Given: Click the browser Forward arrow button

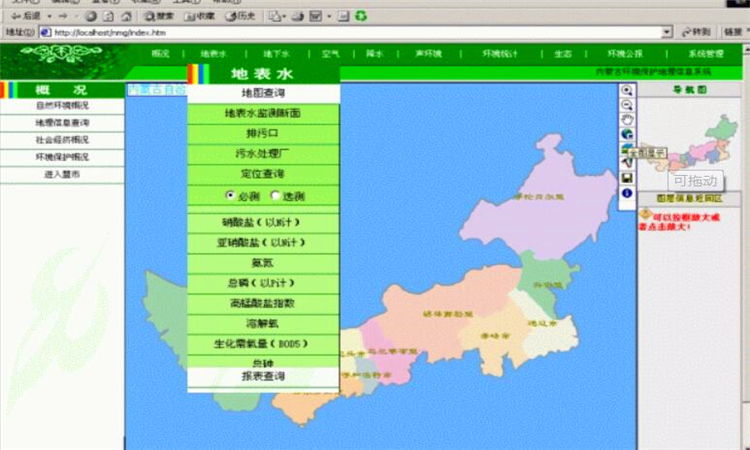Looking at the screenshot, I should point(63,16).
